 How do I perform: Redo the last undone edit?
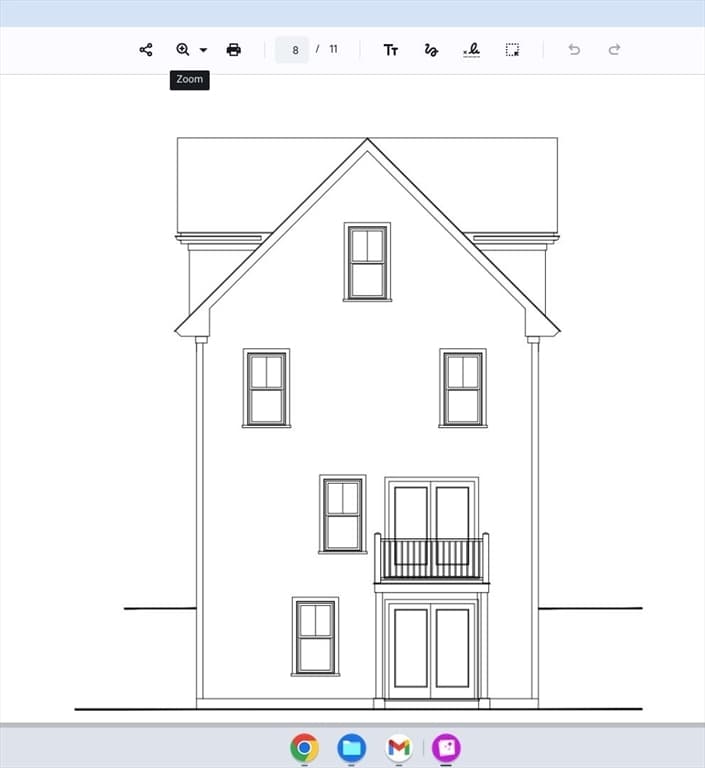614,49
